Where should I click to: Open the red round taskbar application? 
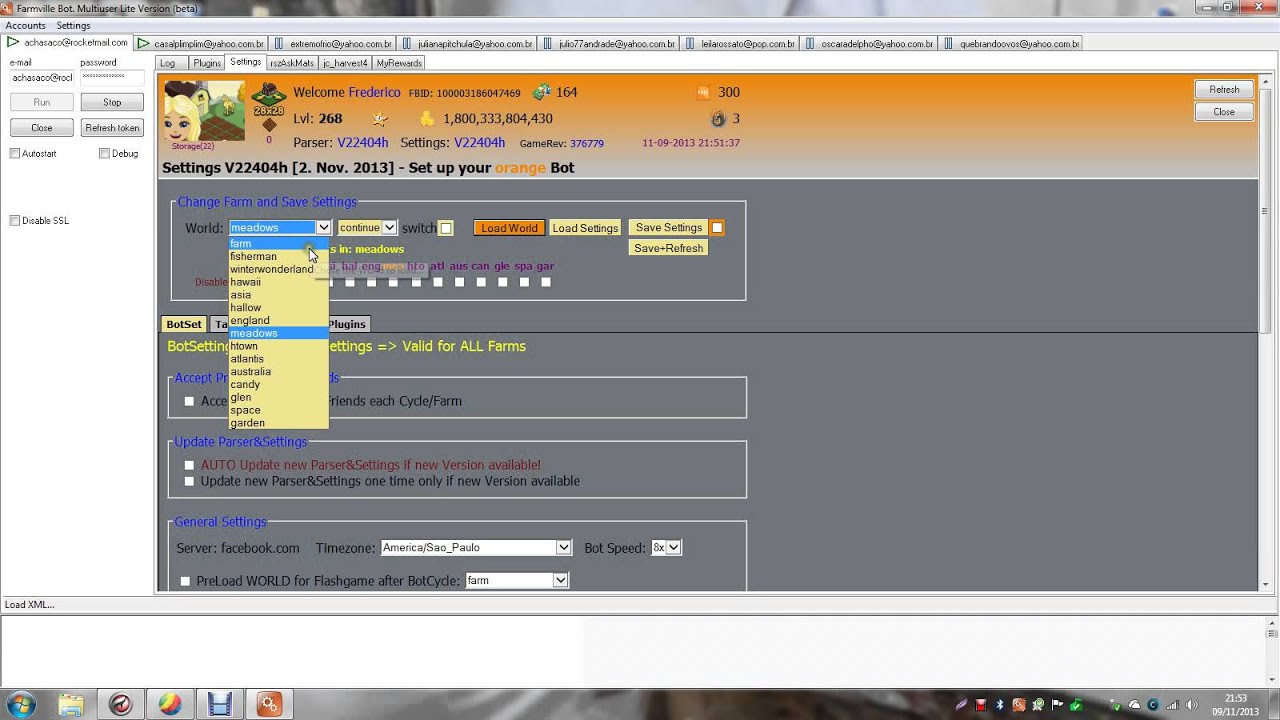(121, 704)
